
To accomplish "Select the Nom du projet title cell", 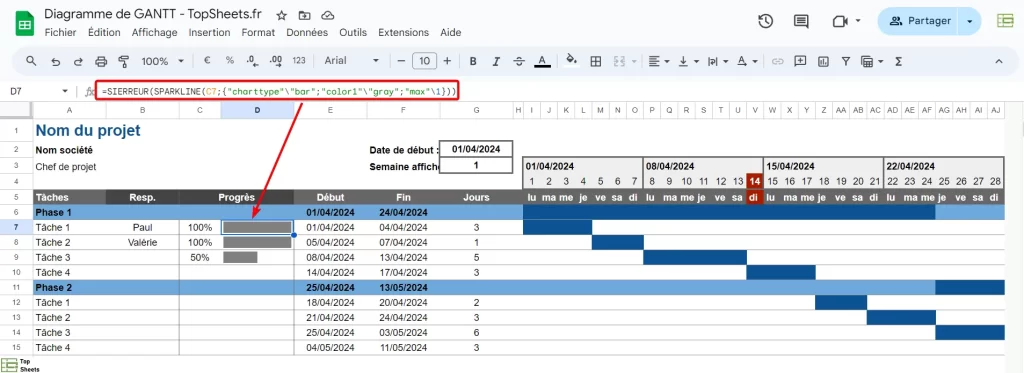I will [x=88, y=131].
